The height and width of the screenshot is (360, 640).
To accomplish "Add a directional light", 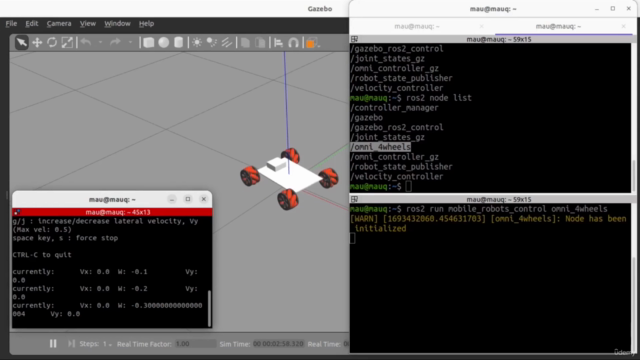I will point(227,42).
